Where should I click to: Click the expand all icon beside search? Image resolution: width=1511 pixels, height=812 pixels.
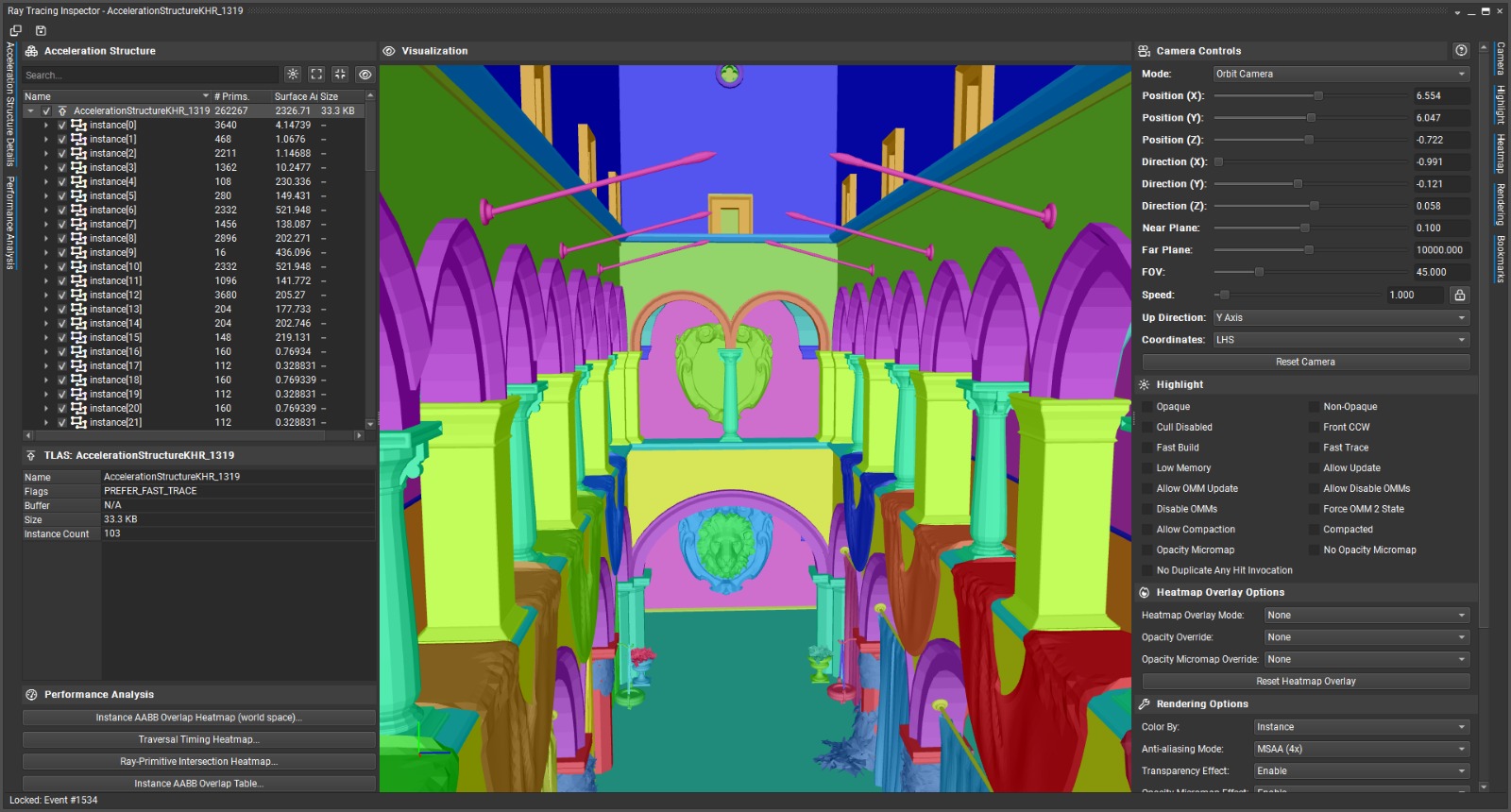(x=316, y=75)
